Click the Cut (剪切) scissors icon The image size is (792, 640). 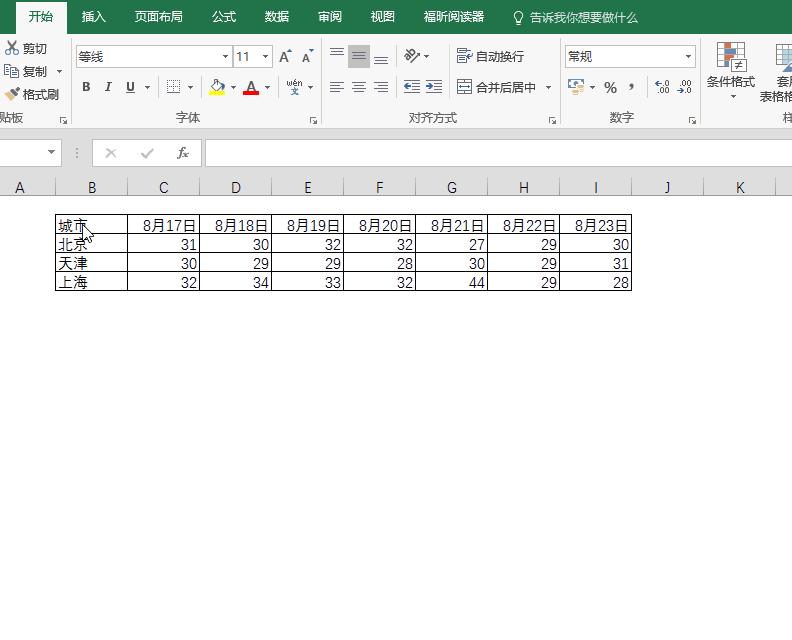coord(12,48)
